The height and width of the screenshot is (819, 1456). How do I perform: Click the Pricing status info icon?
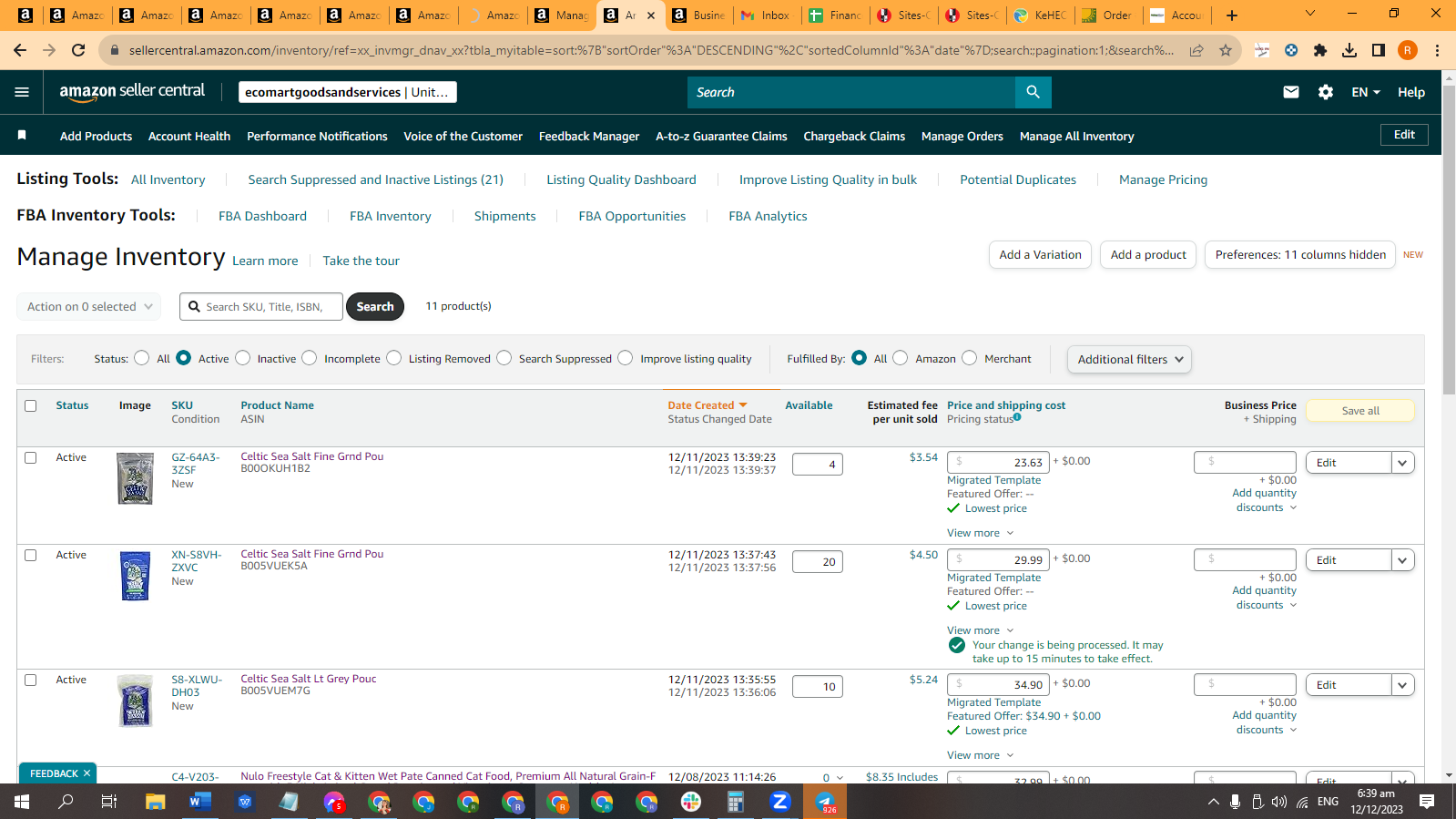[x=1017, y=418]
